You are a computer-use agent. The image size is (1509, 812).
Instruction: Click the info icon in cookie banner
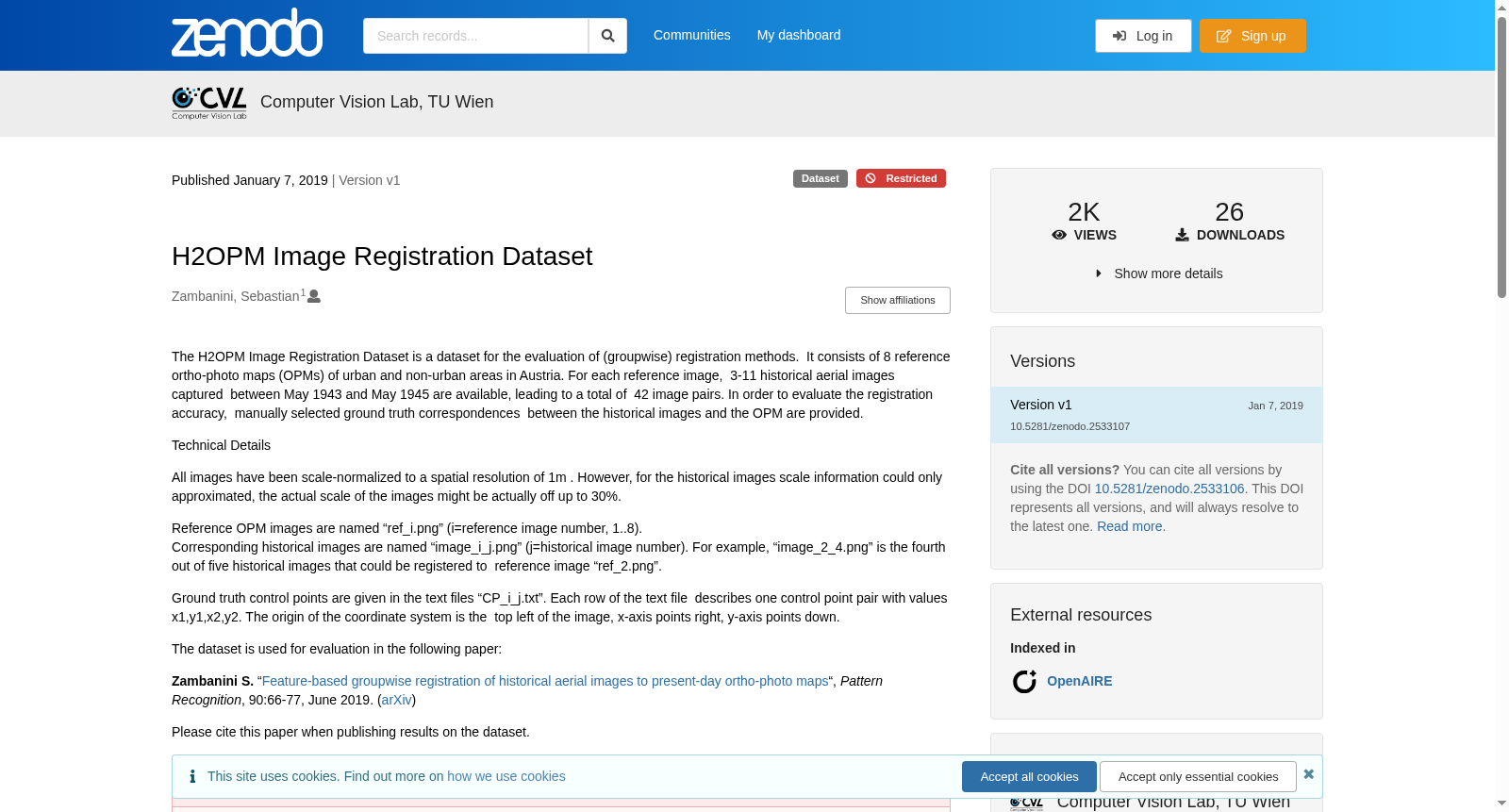pos(192,776)
